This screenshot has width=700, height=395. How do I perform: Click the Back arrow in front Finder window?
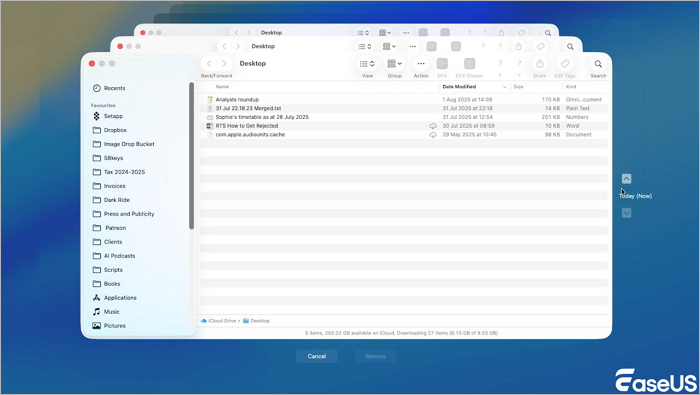click(x=209, y=64)
